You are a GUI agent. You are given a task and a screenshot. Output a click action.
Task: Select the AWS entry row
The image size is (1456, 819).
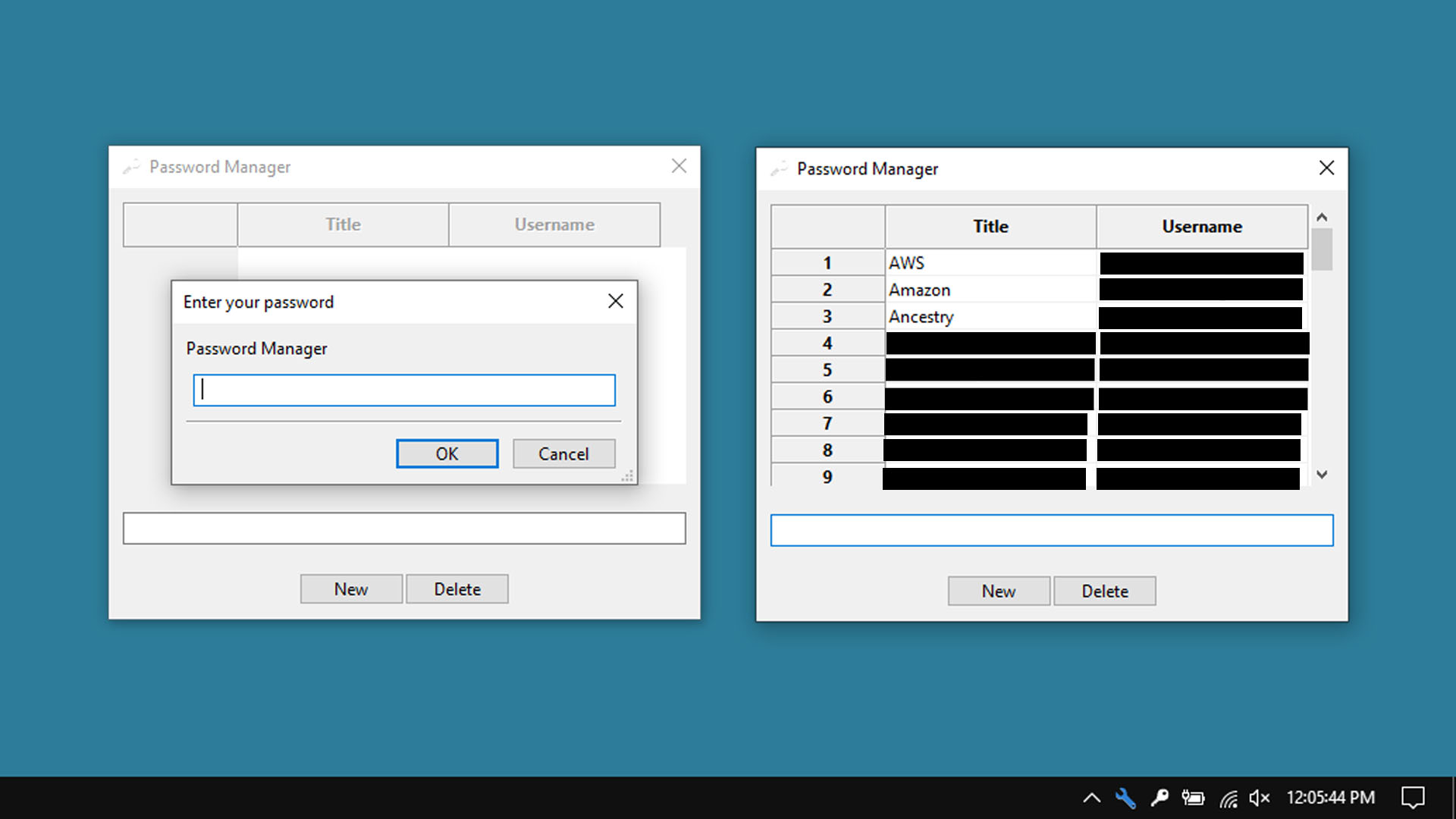point(990,263)
